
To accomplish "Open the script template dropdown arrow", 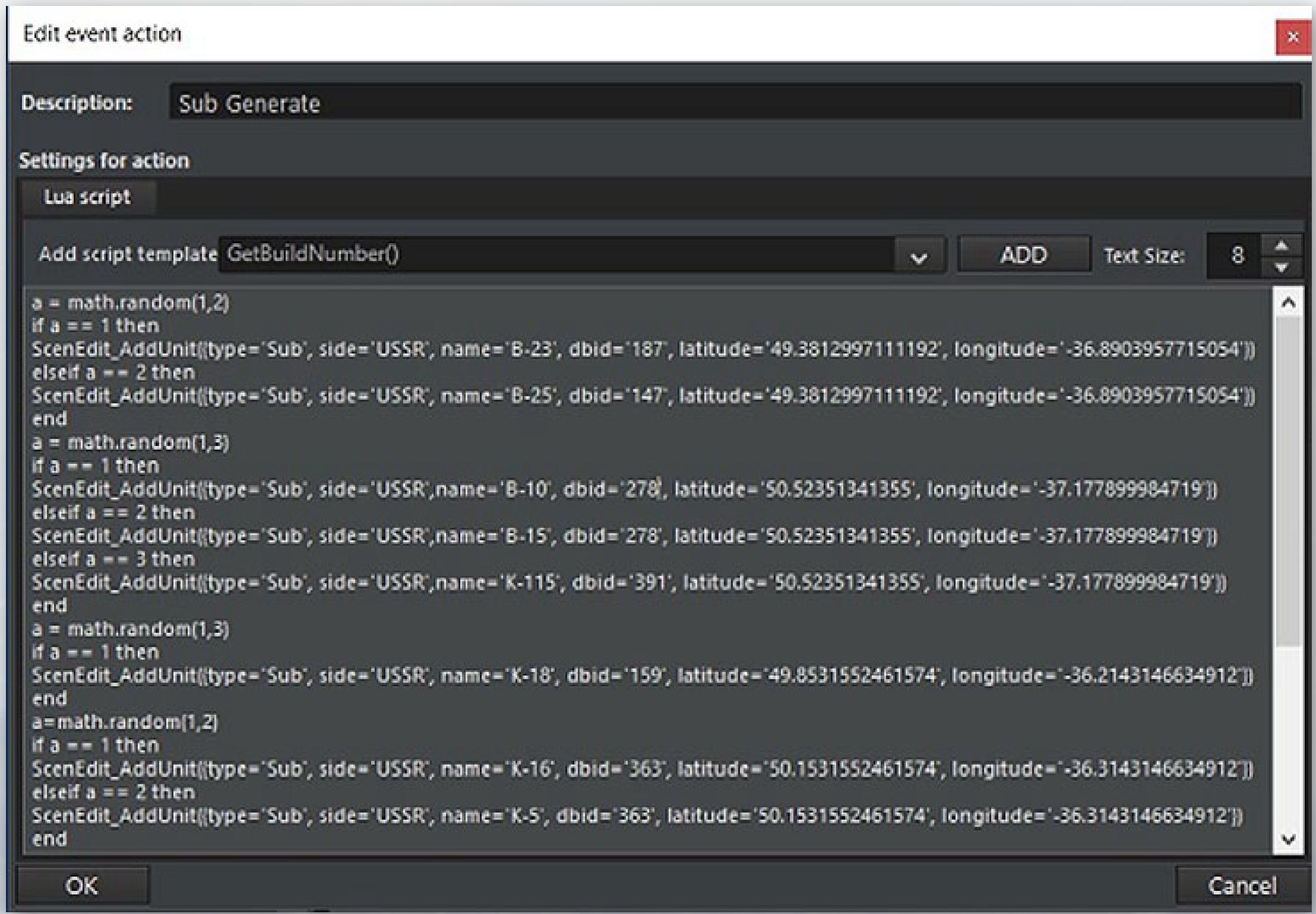I will coord(919,256).
